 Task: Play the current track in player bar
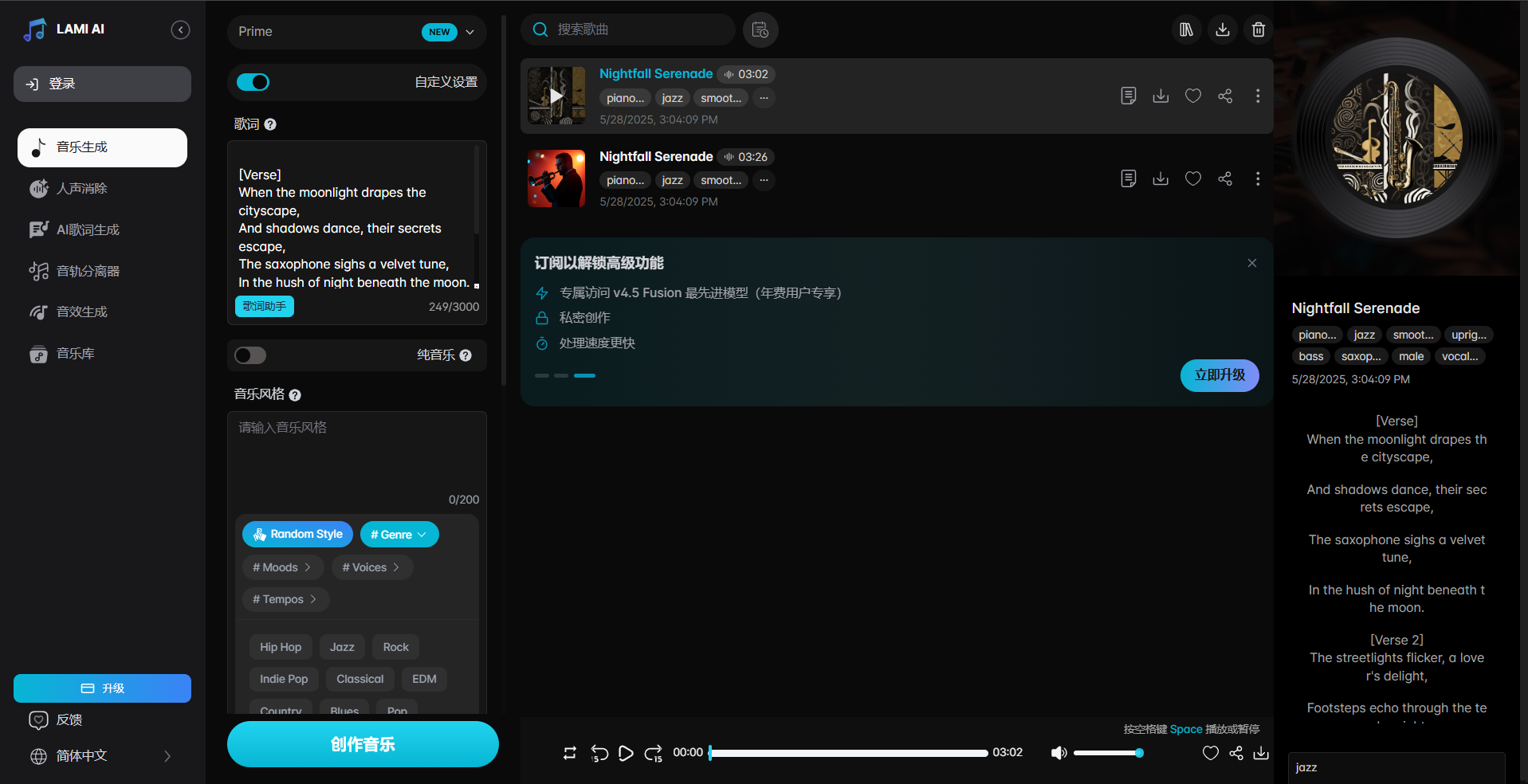coord(627,753)
